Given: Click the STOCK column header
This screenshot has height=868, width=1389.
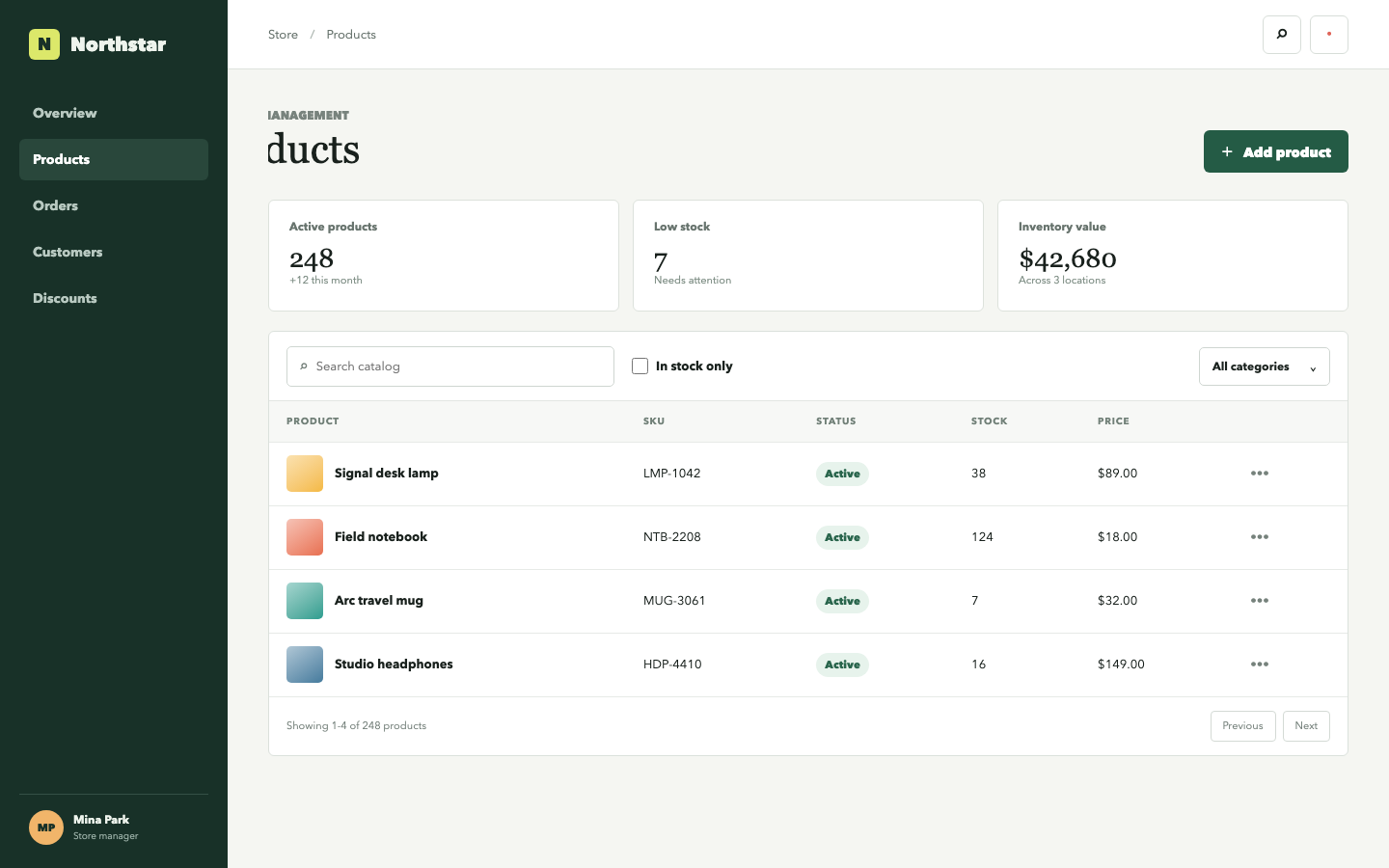Looking at the screenshot, I should pyautogui.click(x=990, y=421).
